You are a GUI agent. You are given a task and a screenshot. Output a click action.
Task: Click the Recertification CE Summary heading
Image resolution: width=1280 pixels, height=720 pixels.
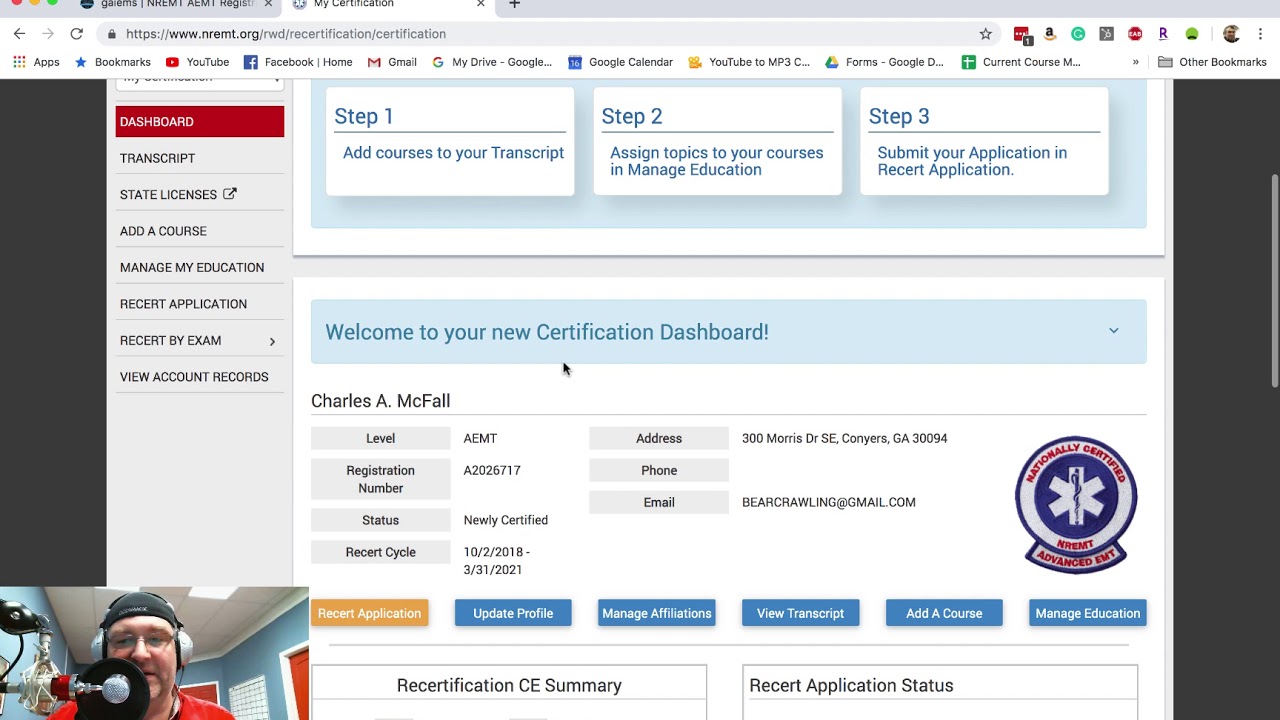509,686
